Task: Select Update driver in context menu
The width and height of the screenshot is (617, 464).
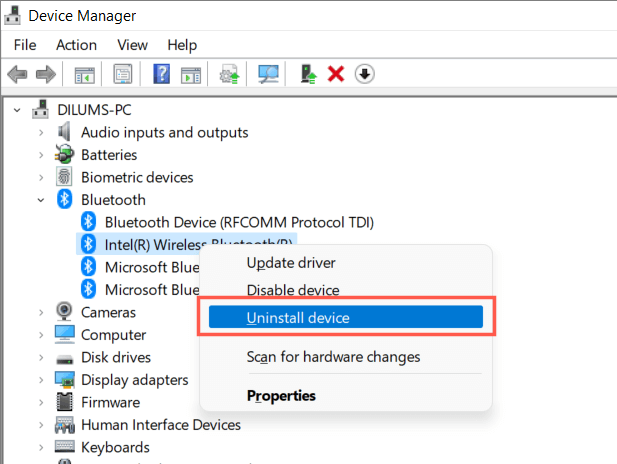Action: point(290,263)
